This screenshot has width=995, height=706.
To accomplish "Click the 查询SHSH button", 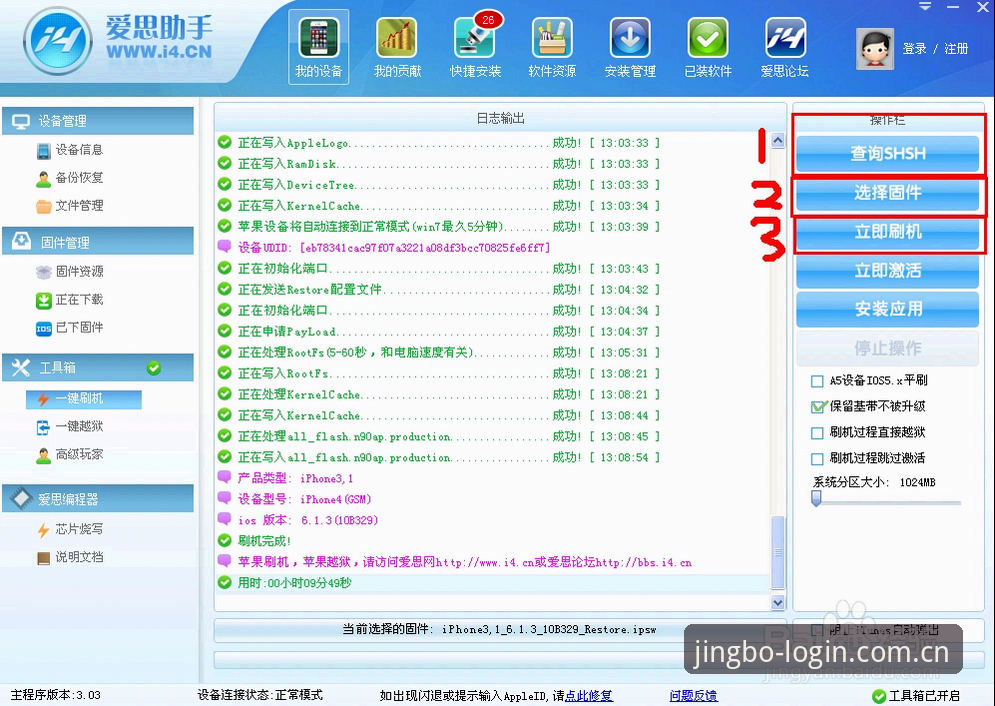I will (887, 153).
